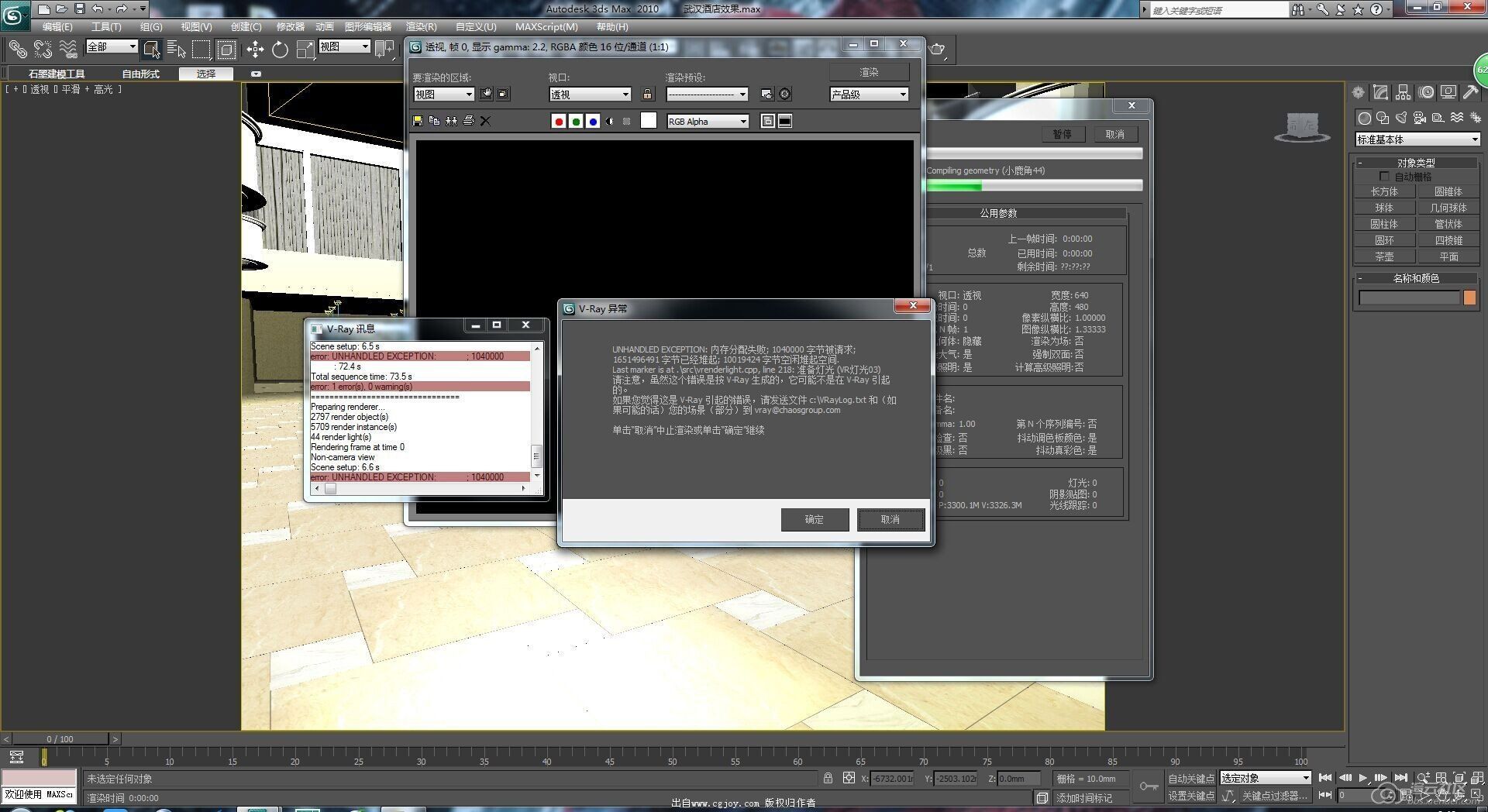Switch to the 自由形式 ribbon tab
This screenshot has height=812, width=1488.
(x=141, y=74)
